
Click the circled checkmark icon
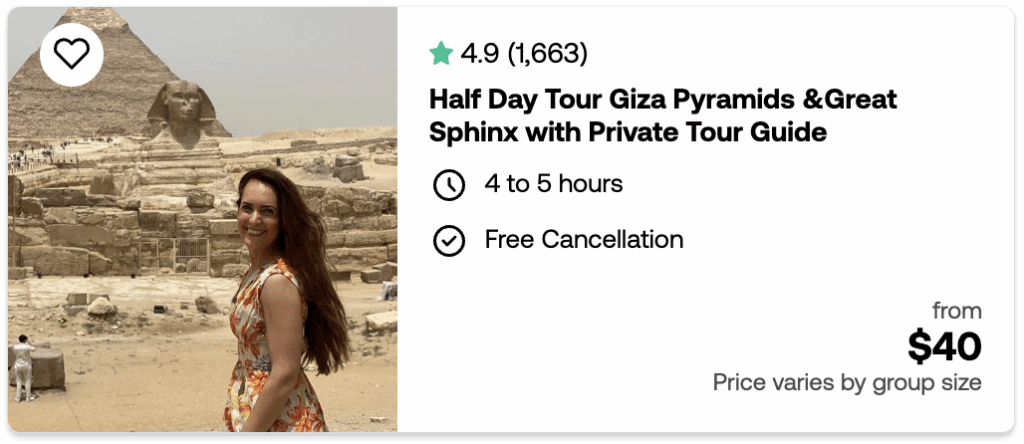(449, 241)
